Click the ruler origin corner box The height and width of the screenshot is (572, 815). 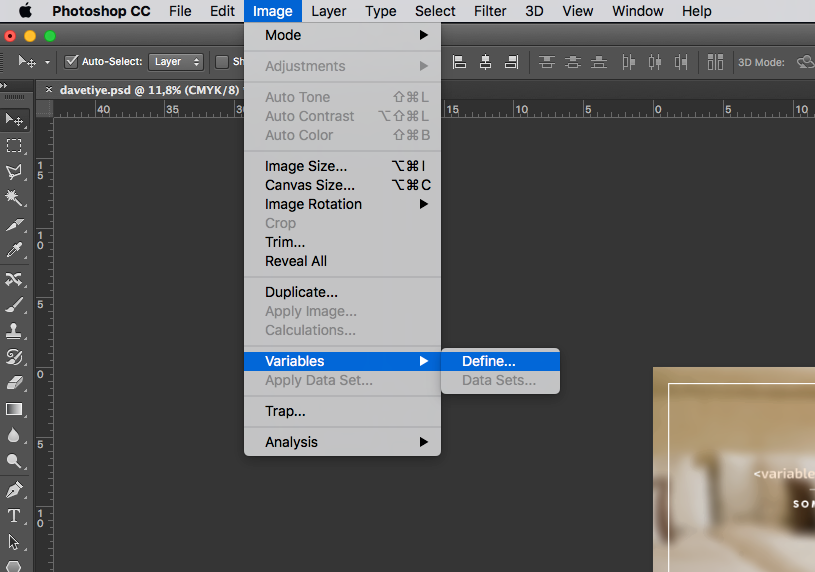(45, 109)
